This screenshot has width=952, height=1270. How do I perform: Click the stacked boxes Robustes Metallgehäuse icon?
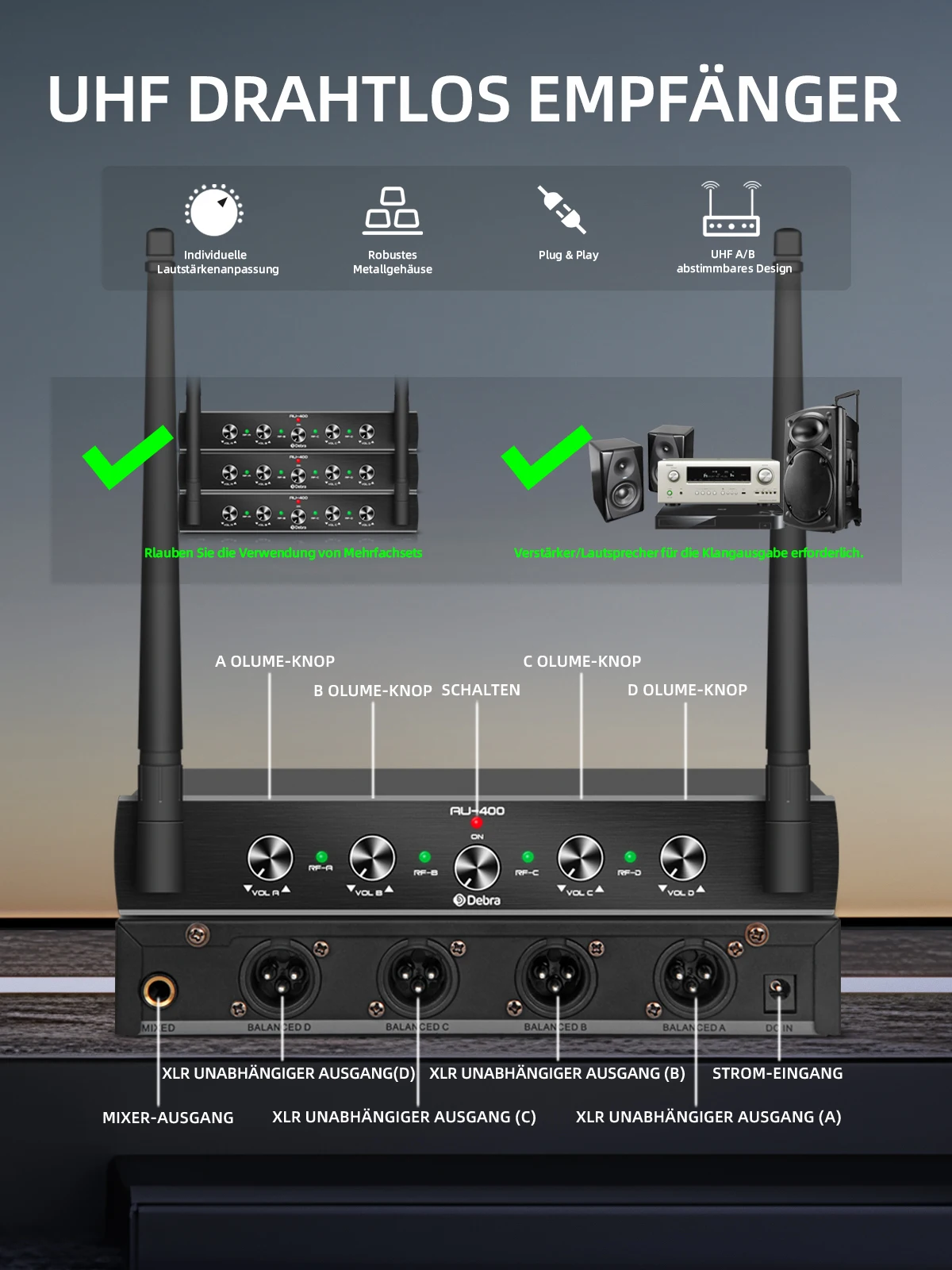click(393, 210)
